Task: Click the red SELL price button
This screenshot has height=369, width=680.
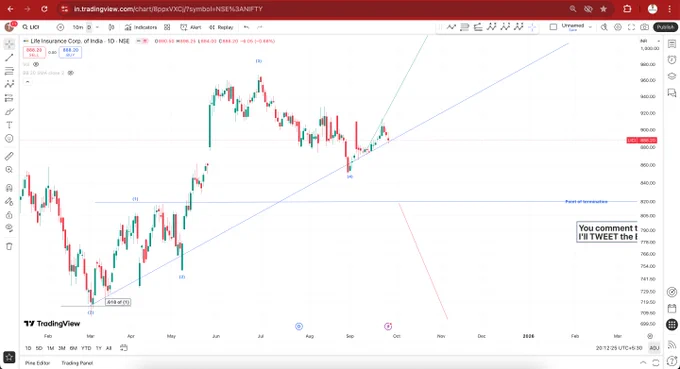Action: click(34, 52)
